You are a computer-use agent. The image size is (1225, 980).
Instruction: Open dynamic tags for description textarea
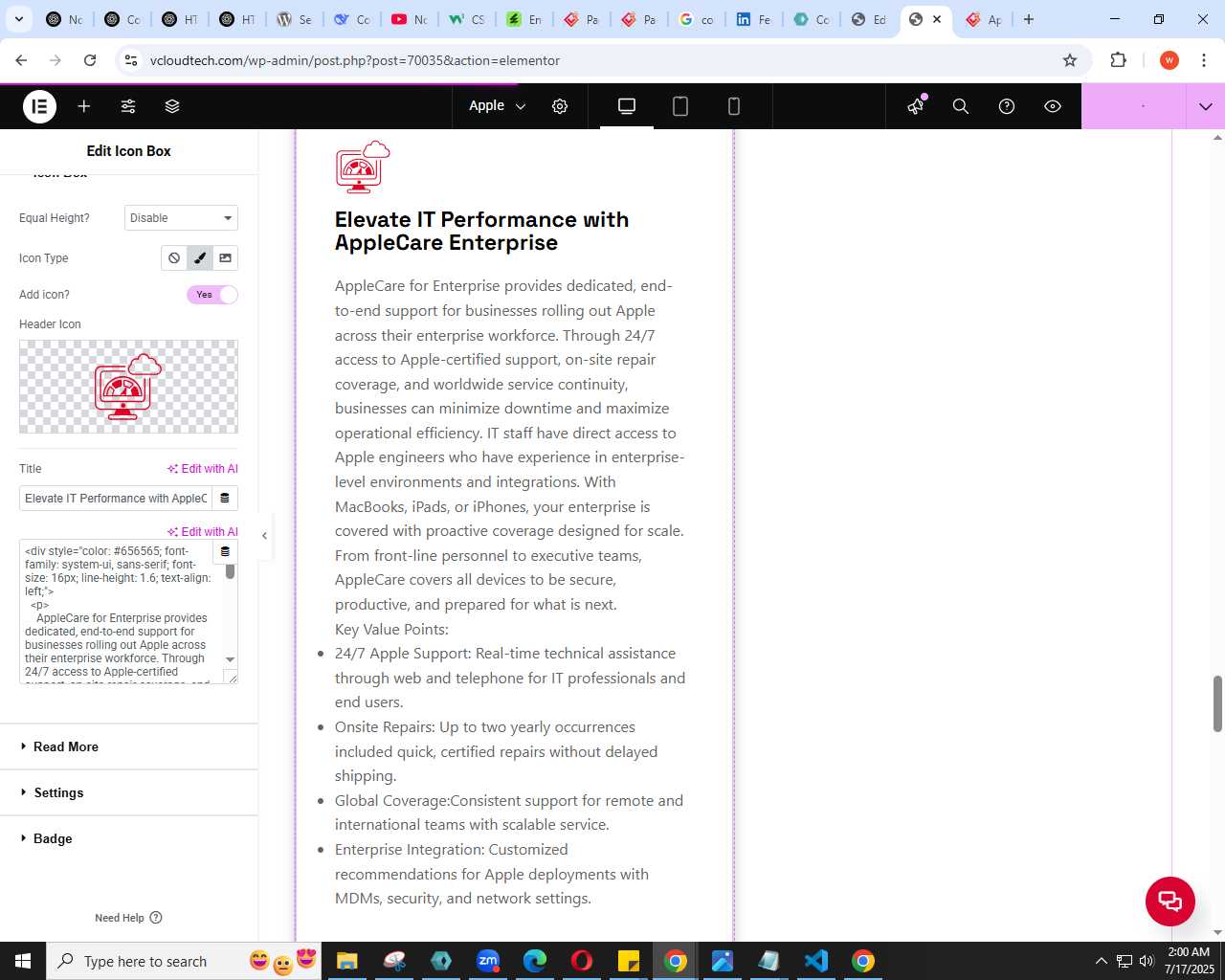(225, 552)
